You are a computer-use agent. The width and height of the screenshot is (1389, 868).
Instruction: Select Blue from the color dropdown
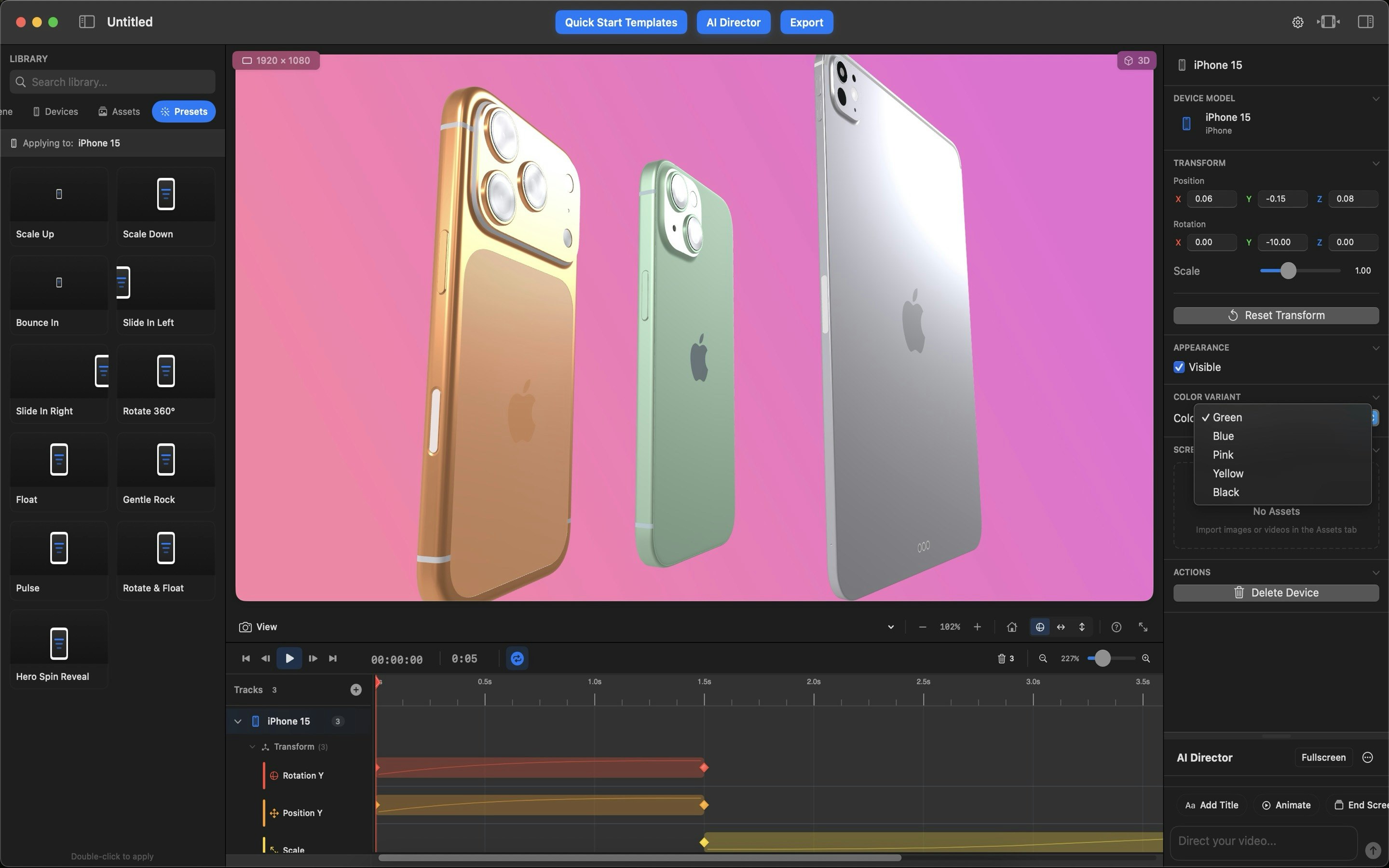[1223, 436]
